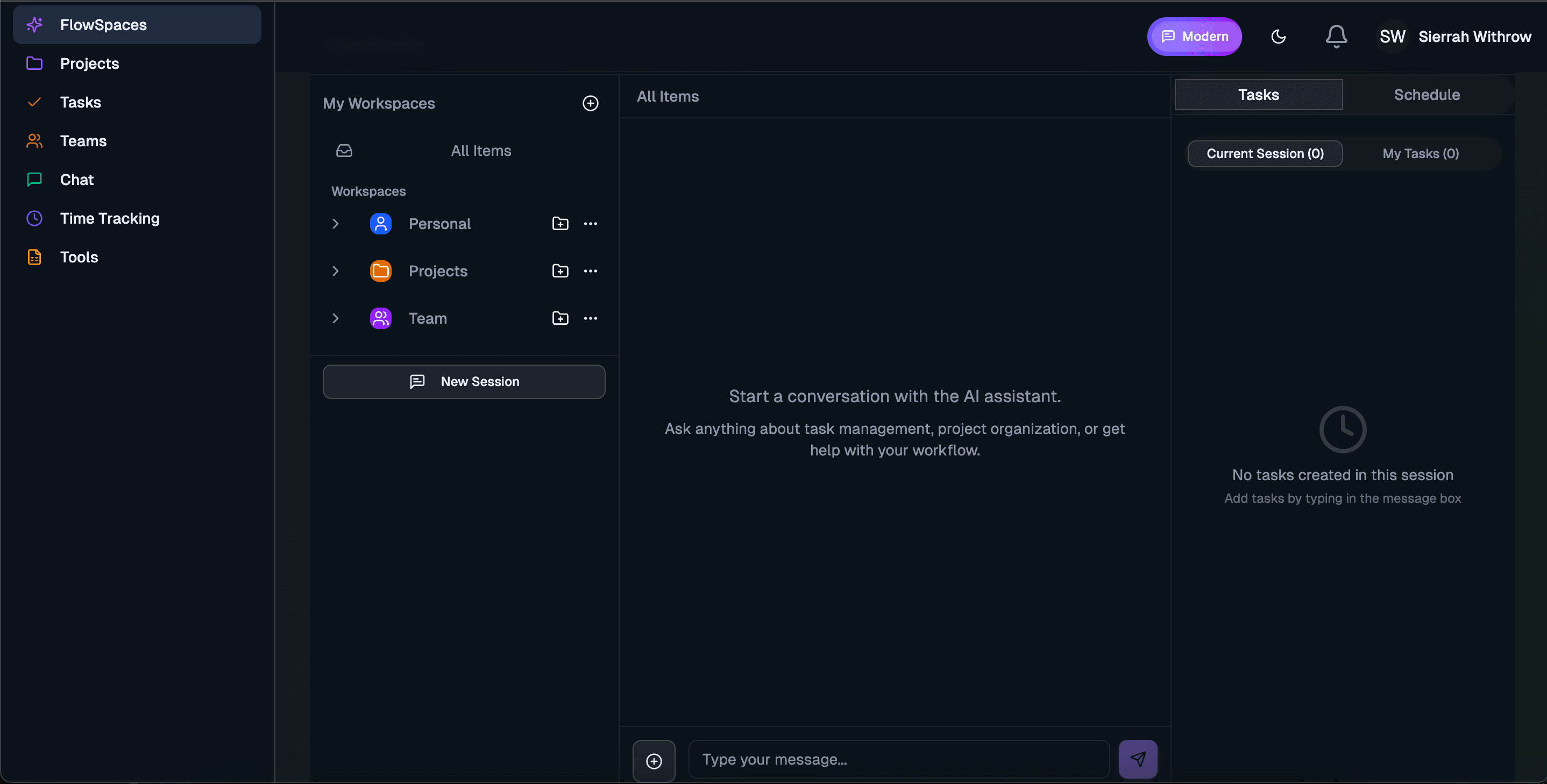Open more options for Personal workspace

(590, 223)
